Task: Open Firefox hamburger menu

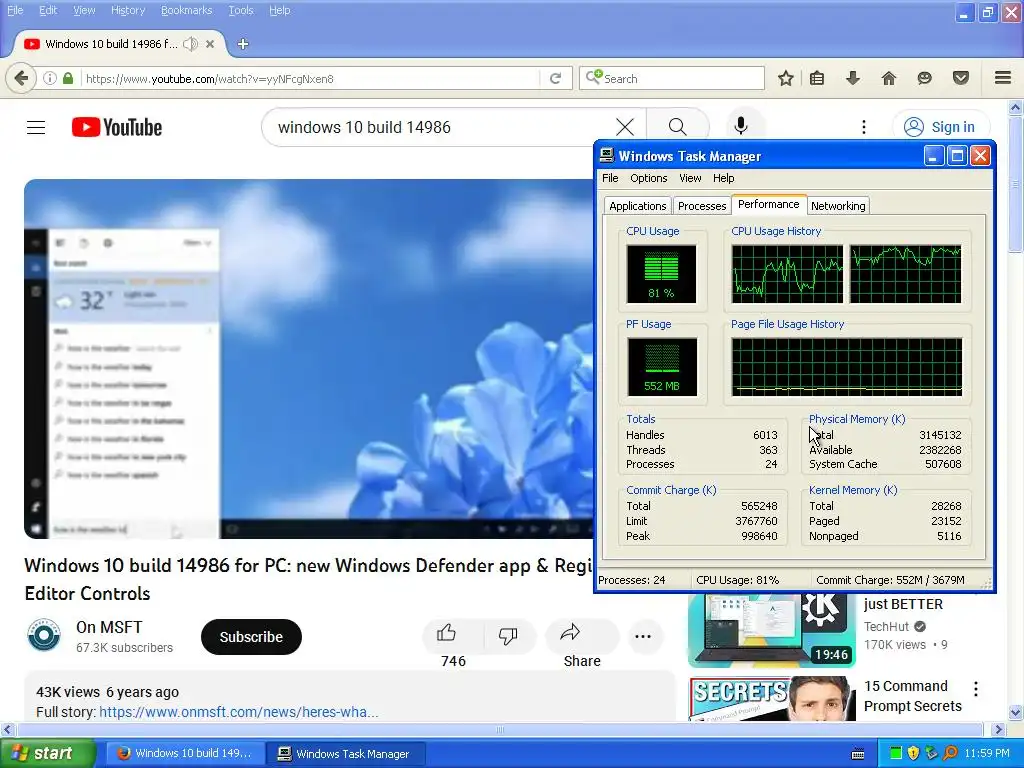Action: click(x=1003, y=78)
